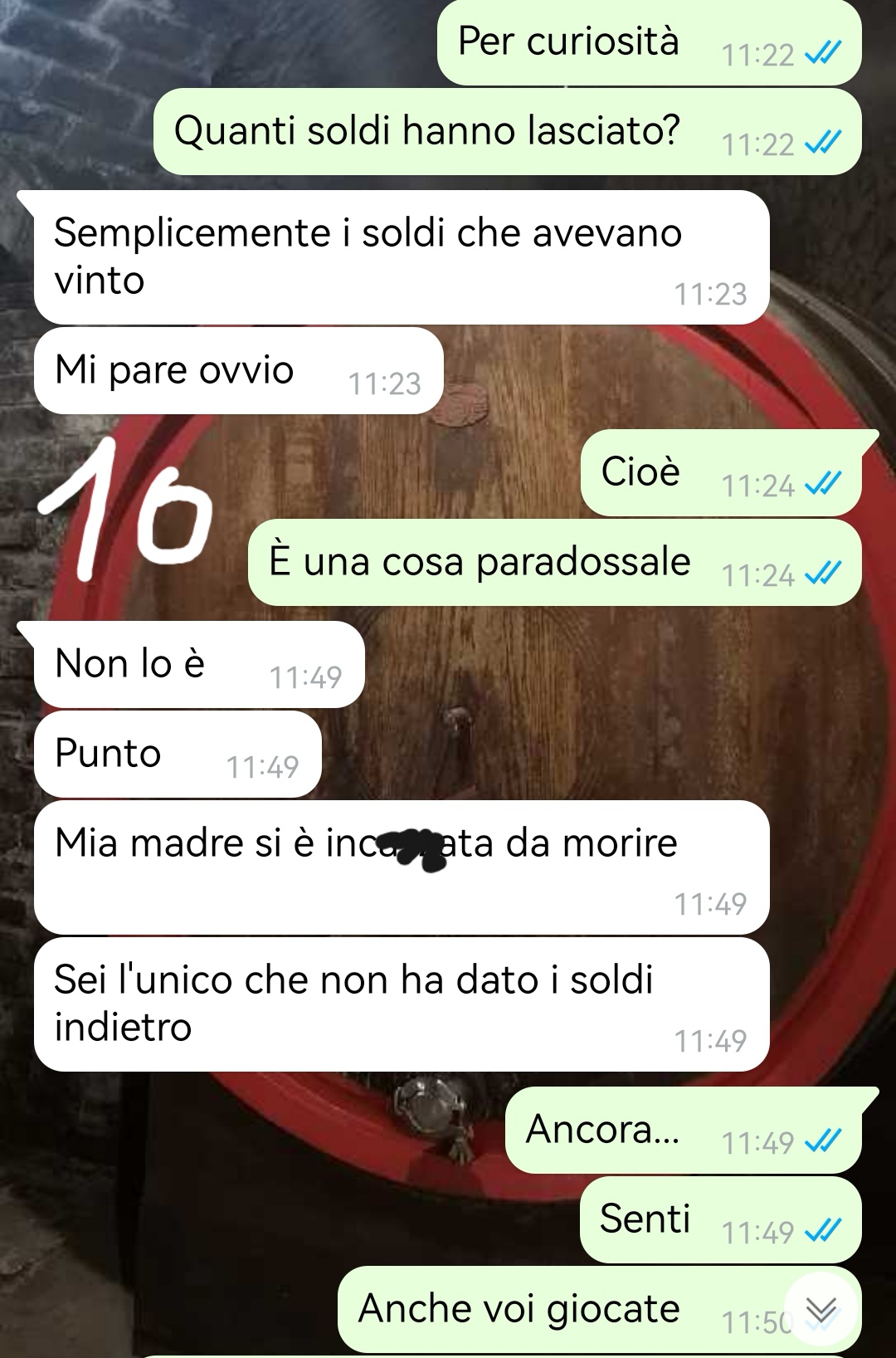The height and width of the screenshot is (1358, 896).
Task: Select the 'Quanti soldi hanno lasciato?' message
Action: (x=508, y=131)
